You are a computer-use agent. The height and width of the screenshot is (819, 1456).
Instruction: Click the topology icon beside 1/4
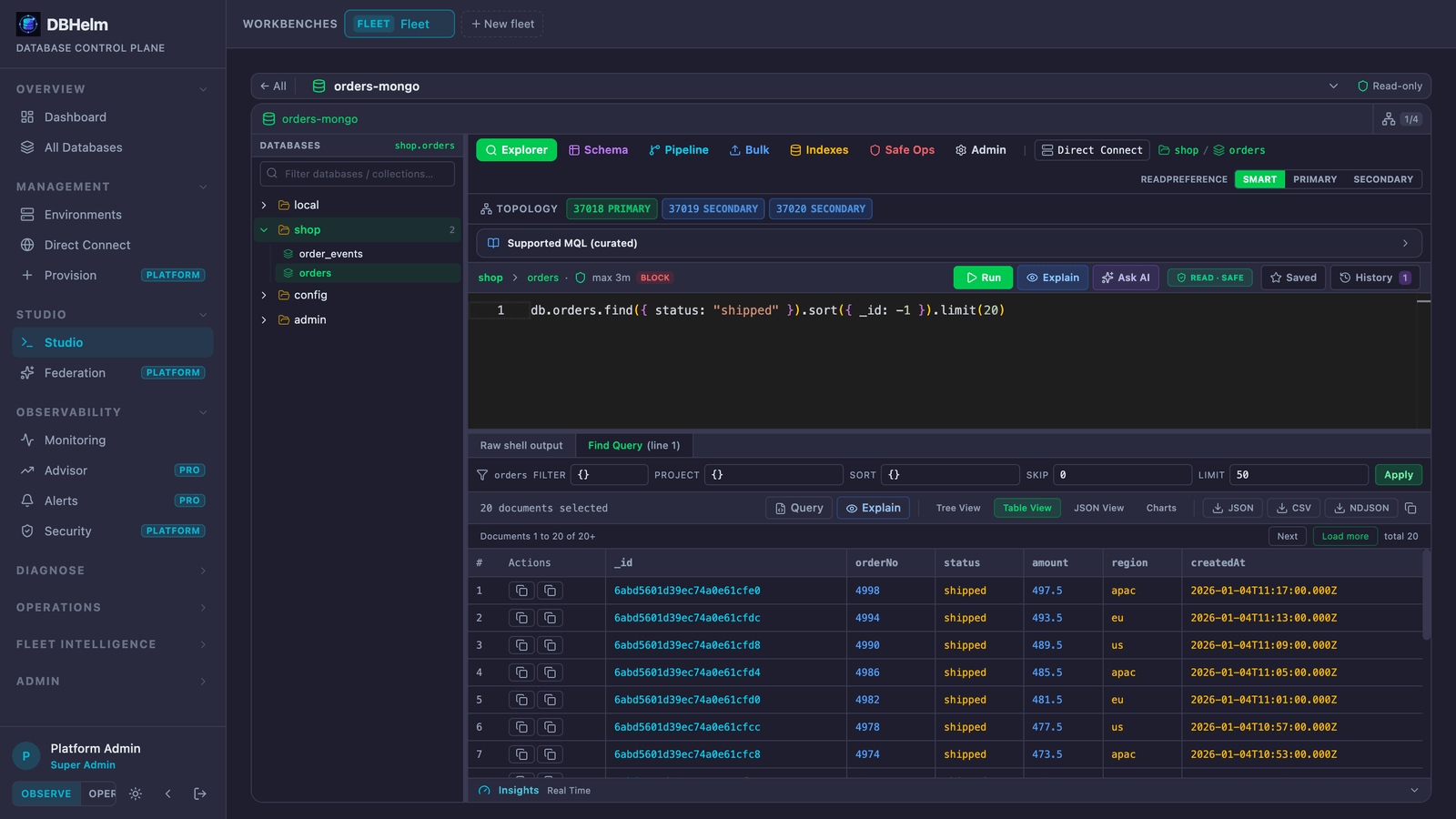(1389, 119)
